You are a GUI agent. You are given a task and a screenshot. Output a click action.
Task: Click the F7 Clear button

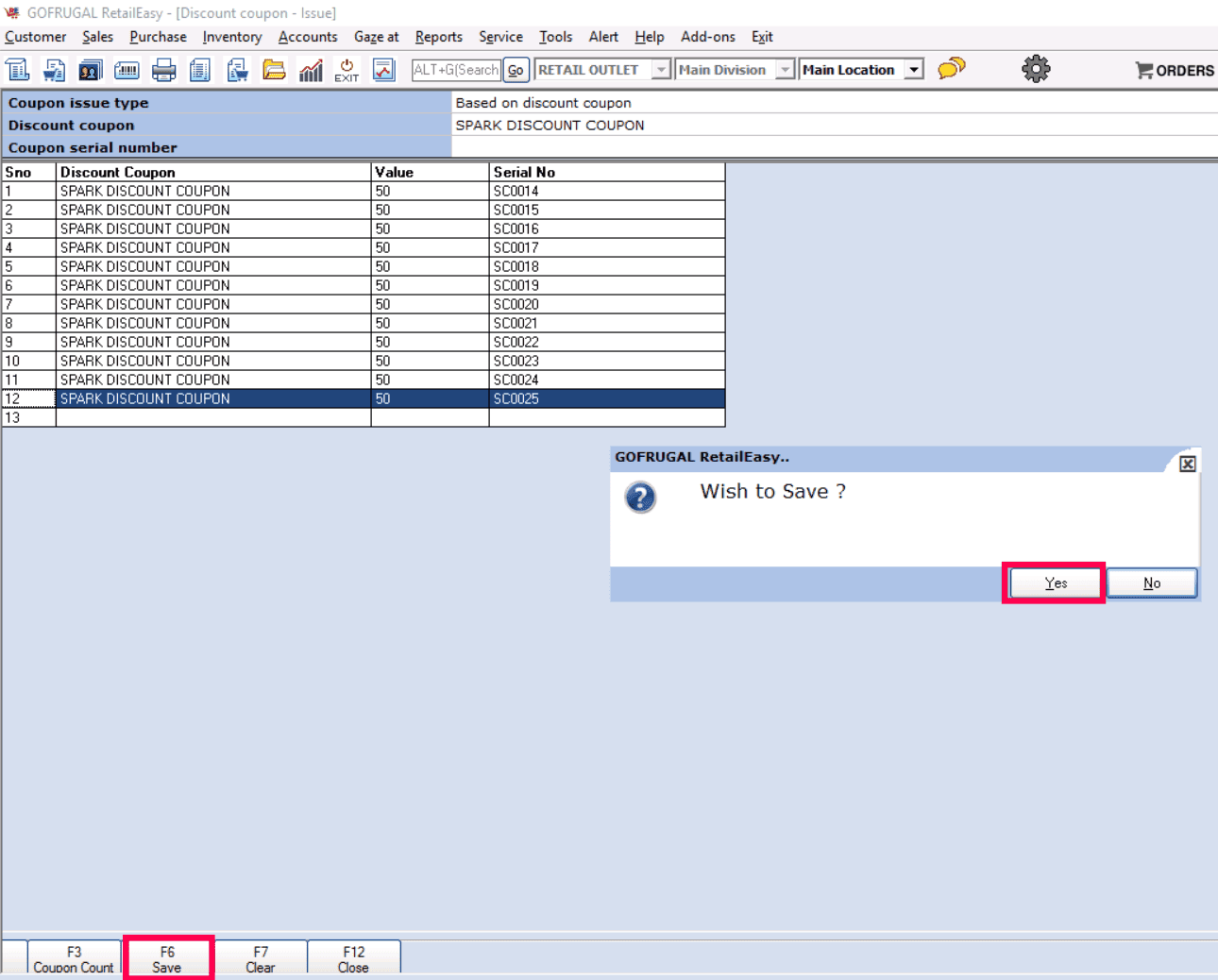[x=261, y=959]
